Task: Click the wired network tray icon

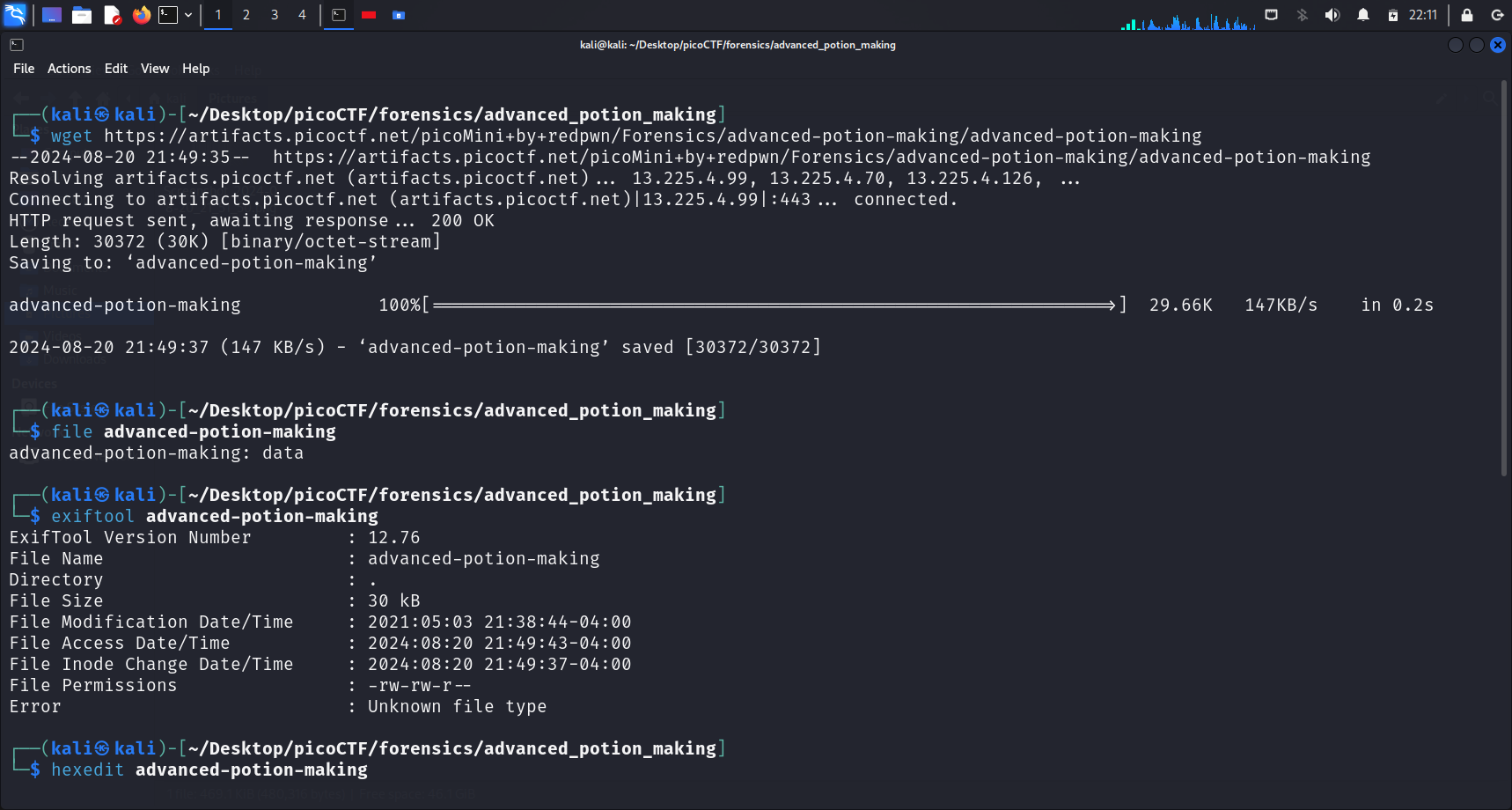Action: tap(1271, 15)
